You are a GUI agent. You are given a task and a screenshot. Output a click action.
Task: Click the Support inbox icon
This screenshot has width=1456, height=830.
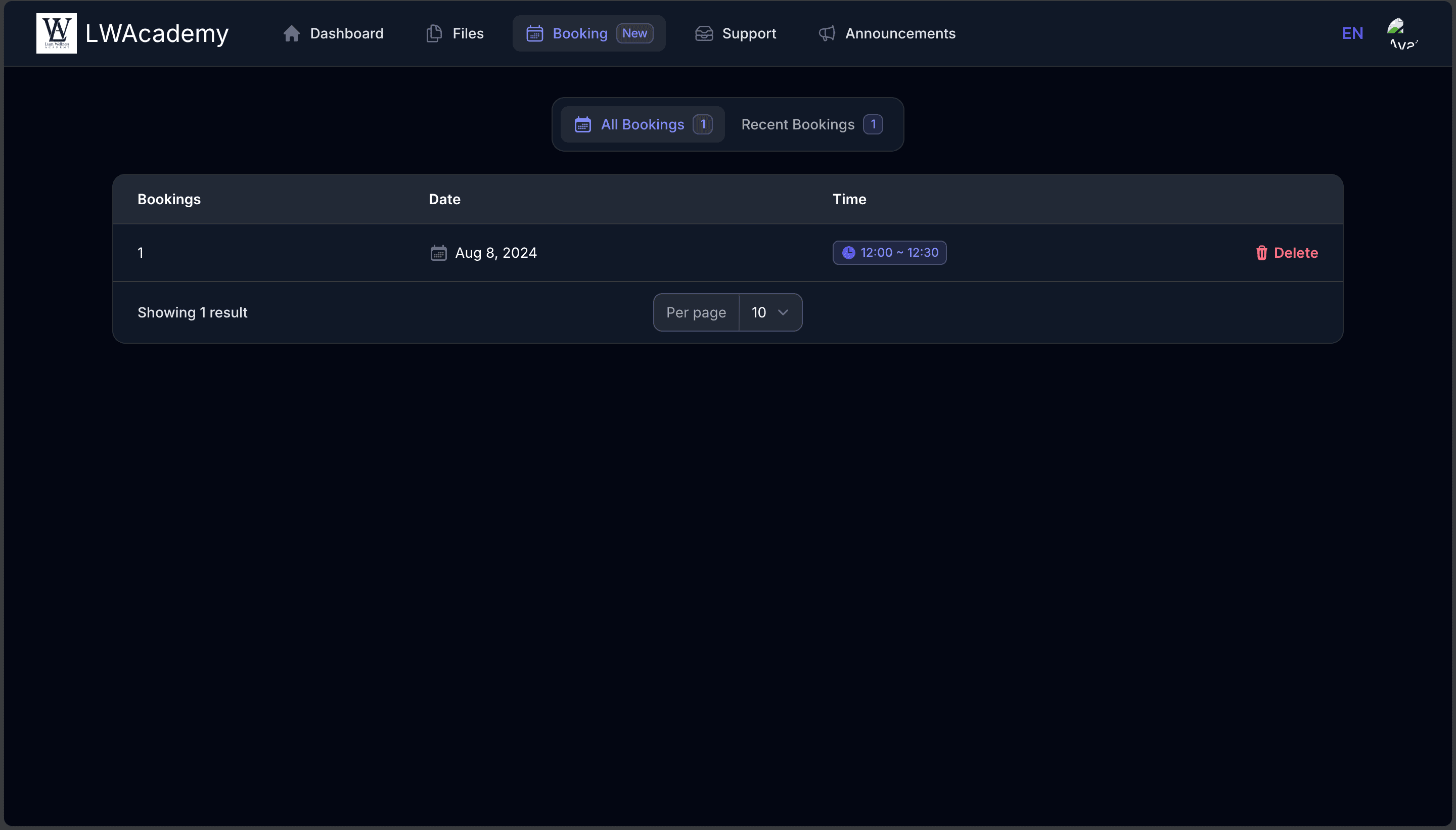tap(704, 33)
